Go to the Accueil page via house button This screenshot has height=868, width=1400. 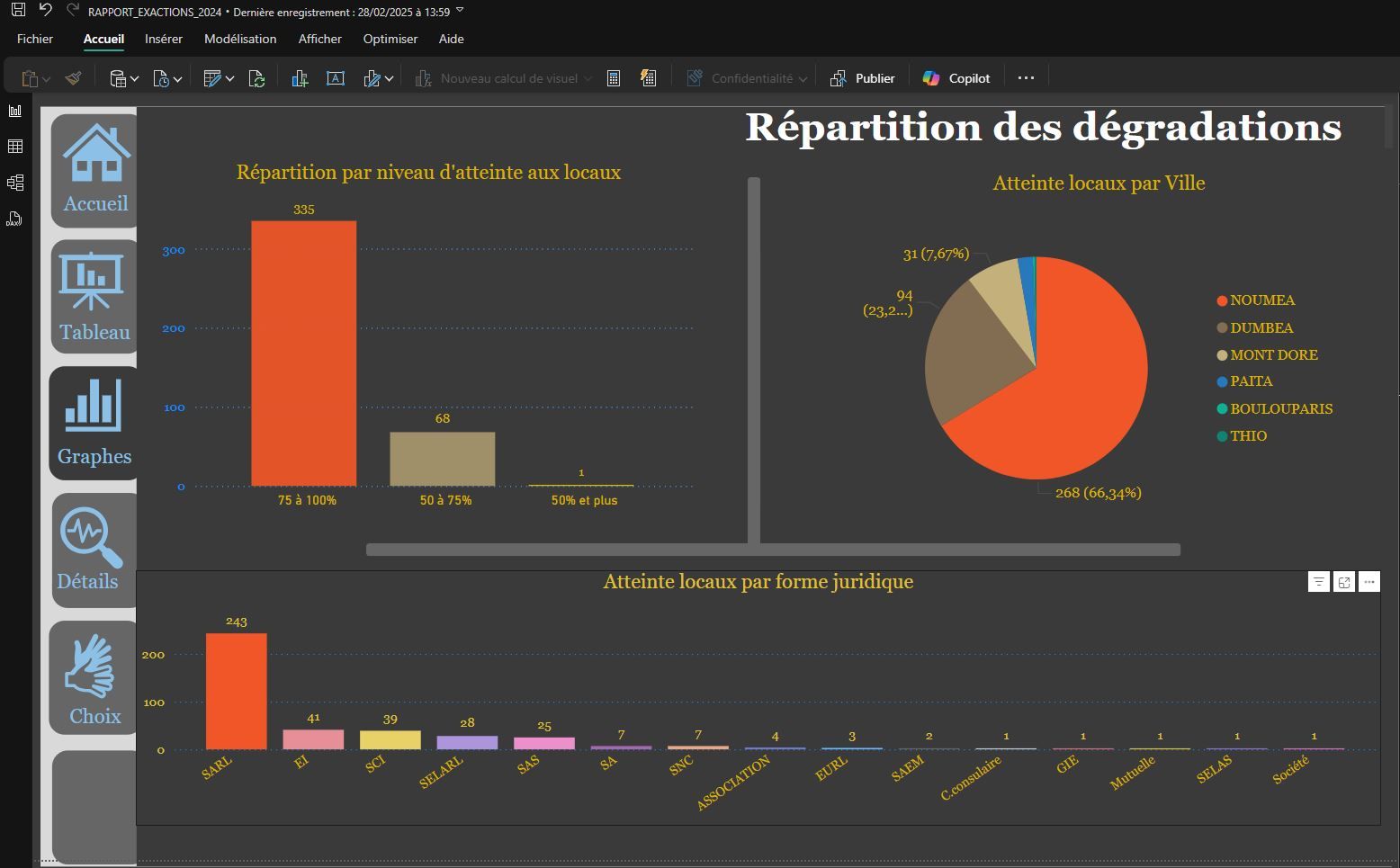pos(94,171)
